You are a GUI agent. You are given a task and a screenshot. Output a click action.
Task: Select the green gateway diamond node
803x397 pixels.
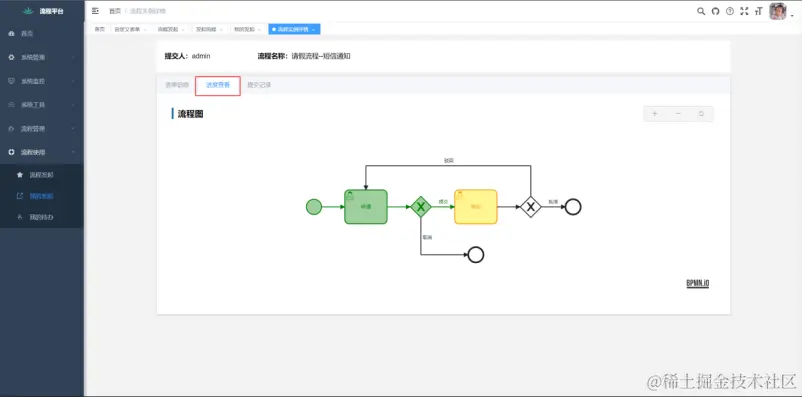click(x=421, y=207)
